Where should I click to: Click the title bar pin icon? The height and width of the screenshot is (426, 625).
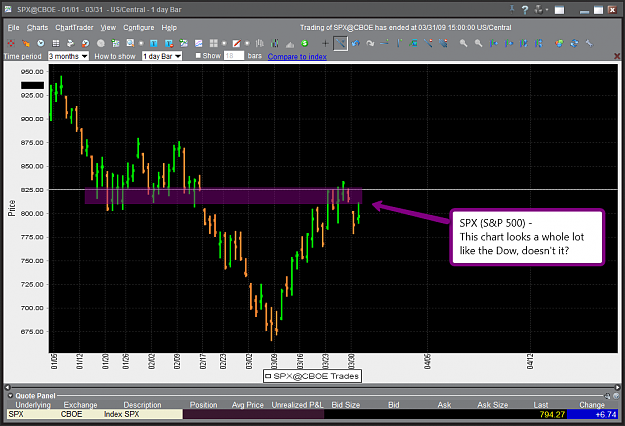512,10
